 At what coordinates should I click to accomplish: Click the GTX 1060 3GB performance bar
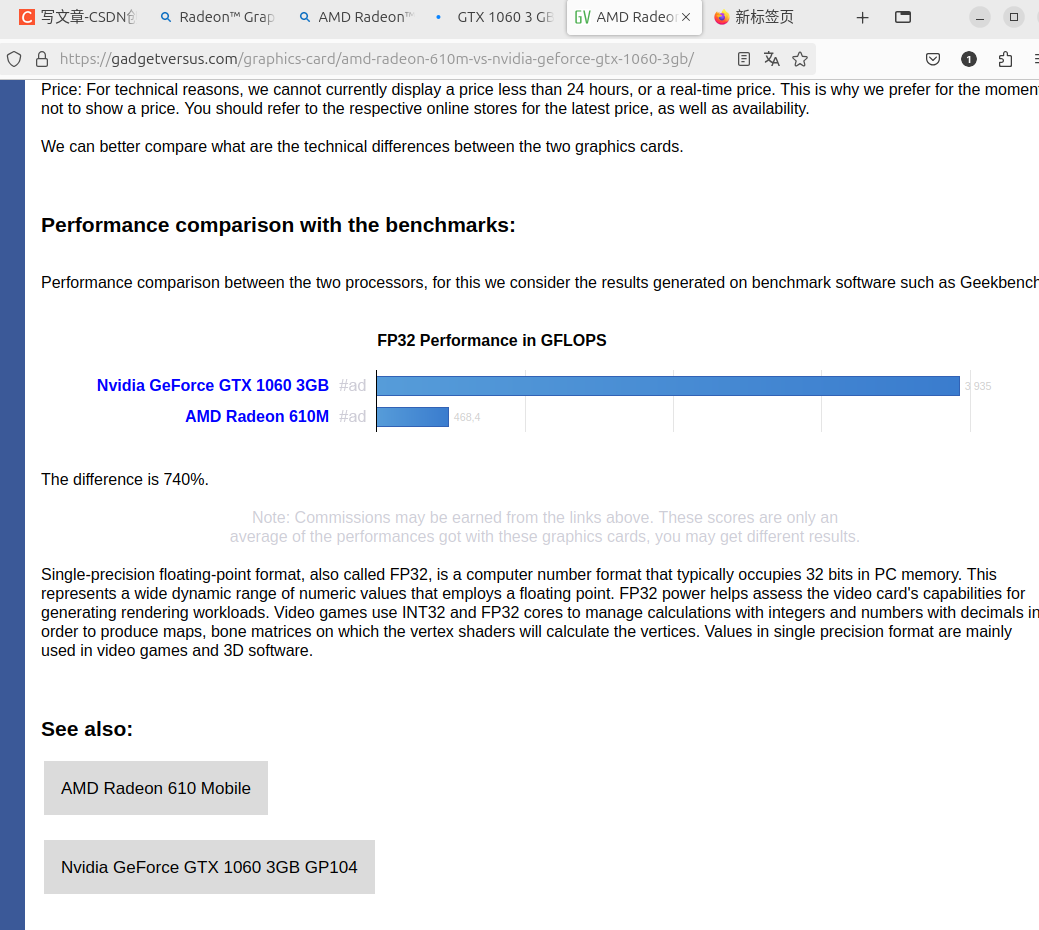tap(668, 386)
